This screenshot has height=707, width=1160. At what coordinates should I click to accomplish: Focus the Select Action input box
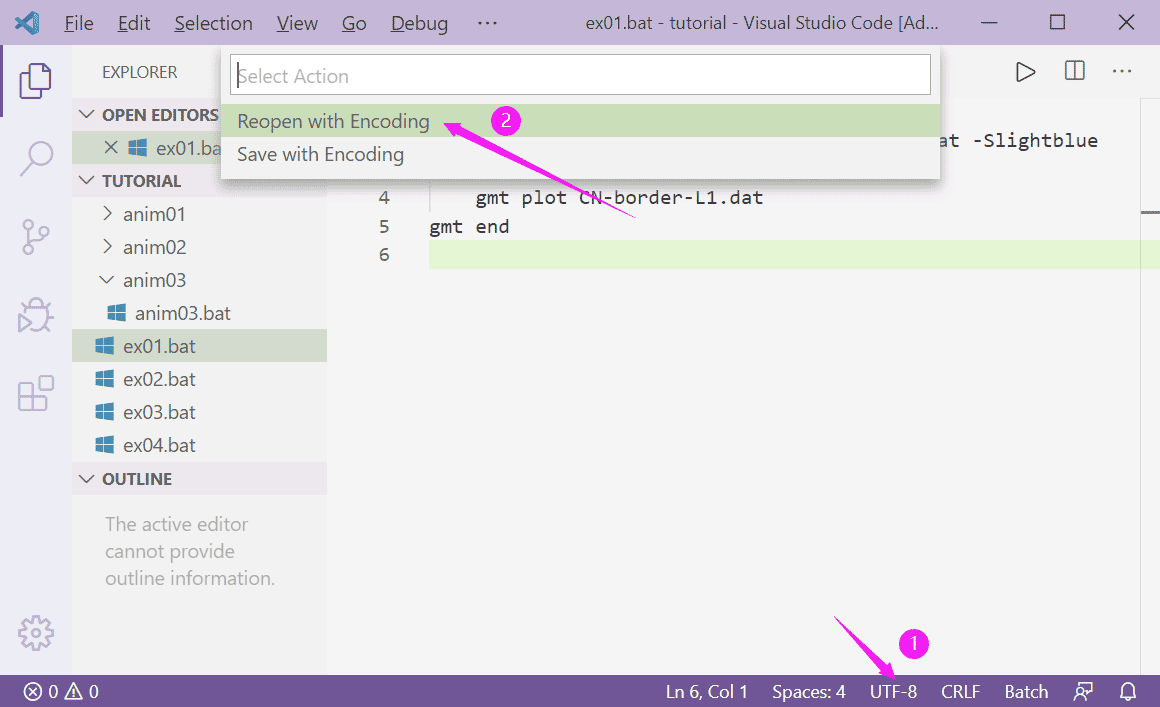580,75
